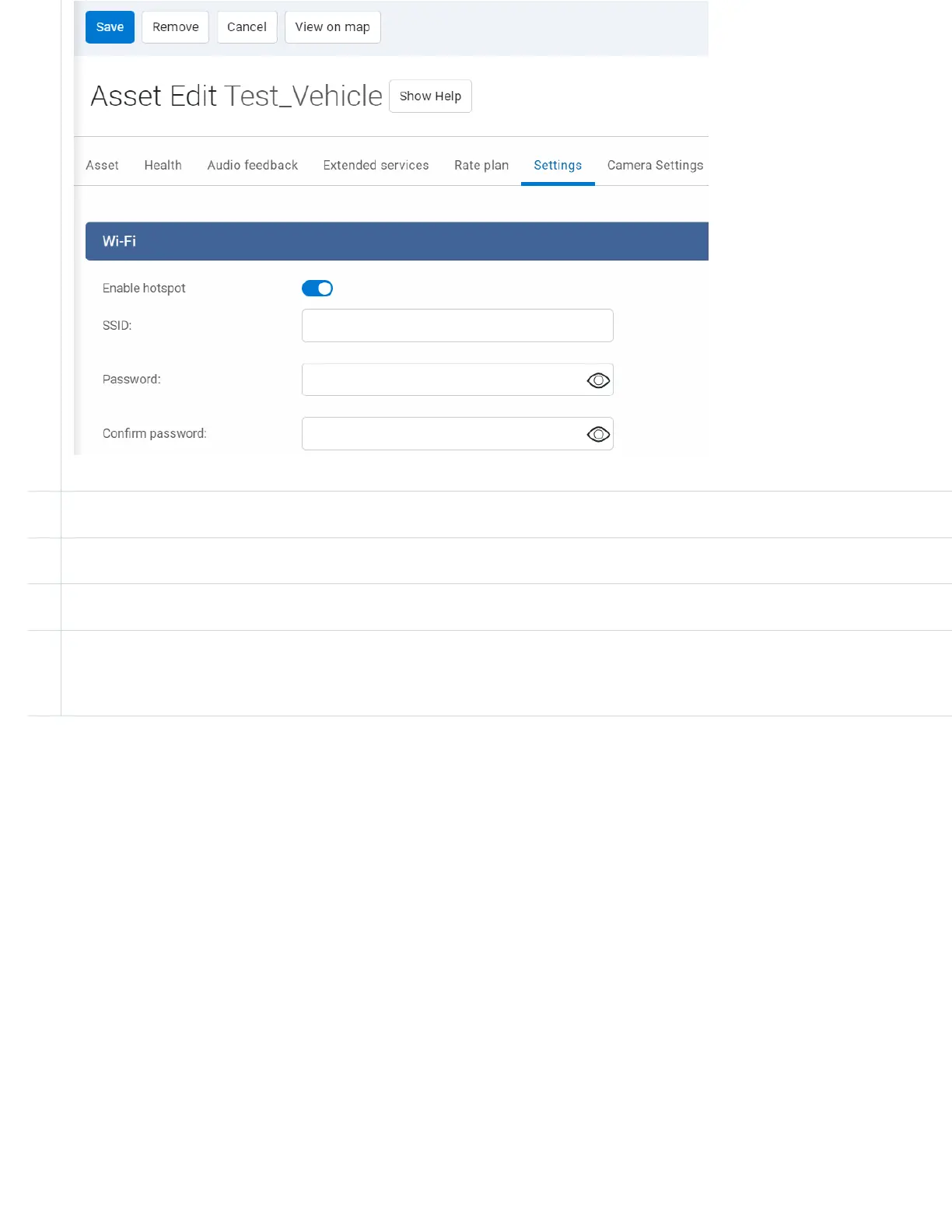
Task: Click the Remove button
Action: (x=175, y=27)
